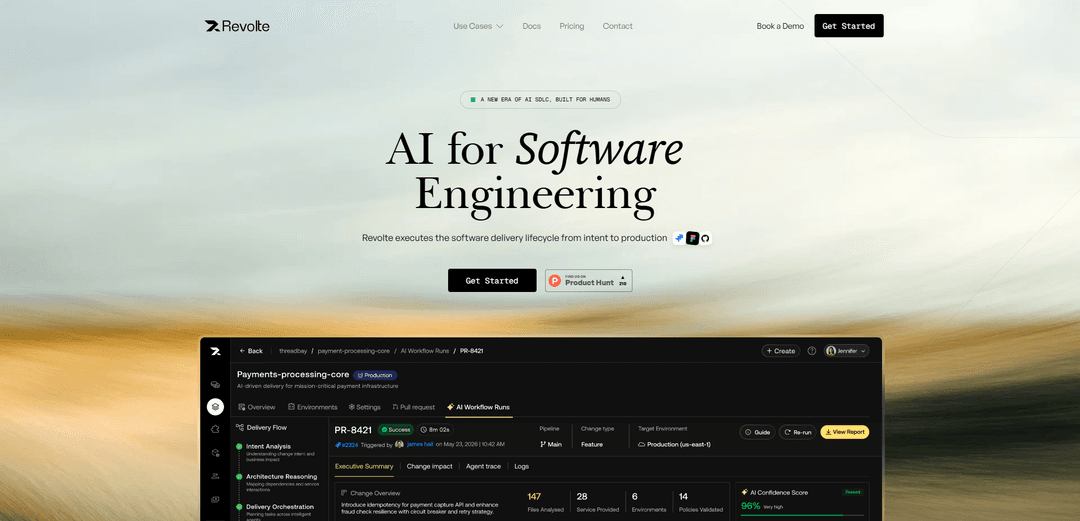
Task: Click the Feature change type value
Action: pos(592,445)
